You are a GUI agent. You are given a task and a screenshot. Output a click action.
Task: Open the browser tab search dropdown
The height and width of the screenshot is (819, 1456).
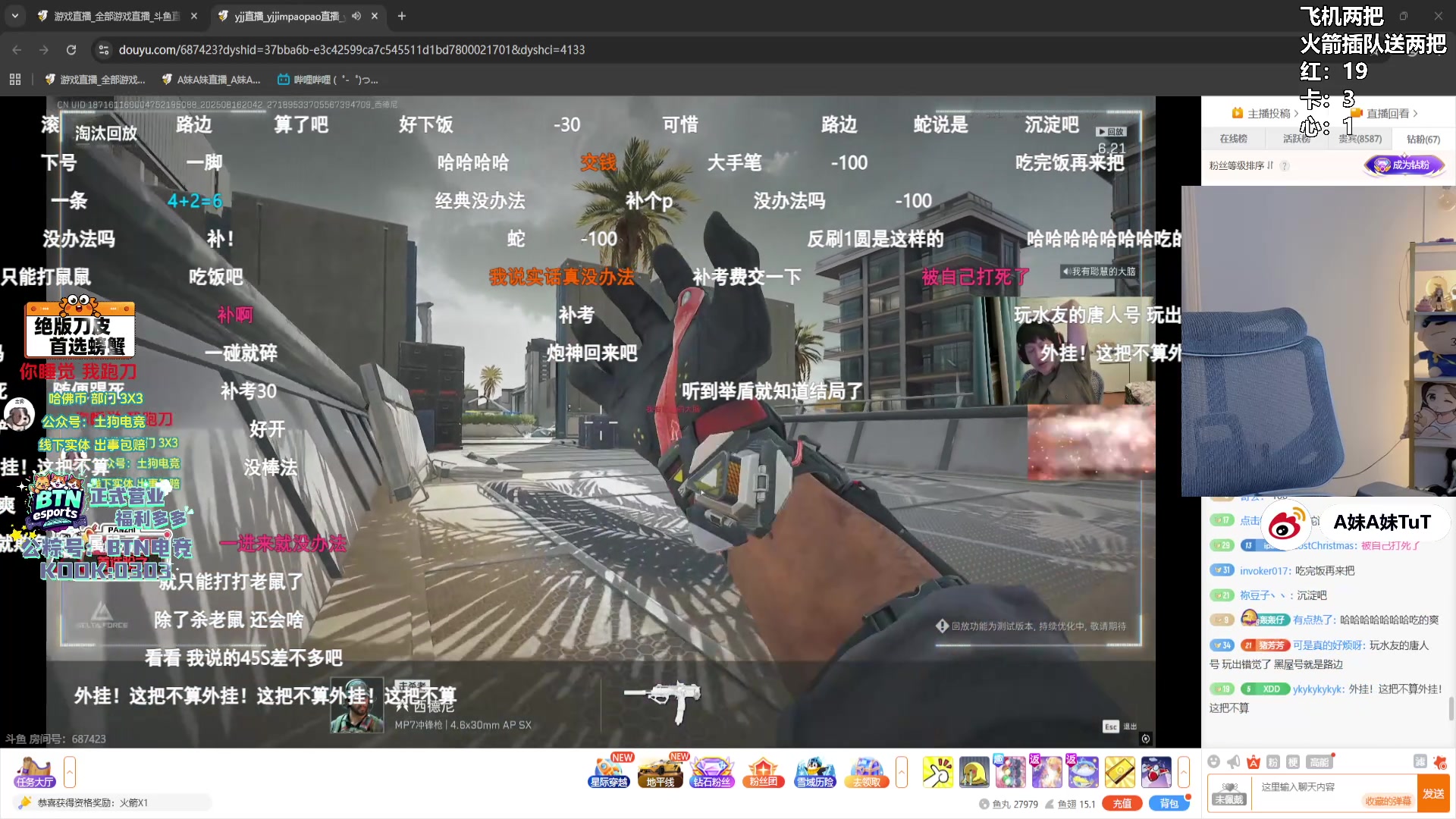coord(14,16)
